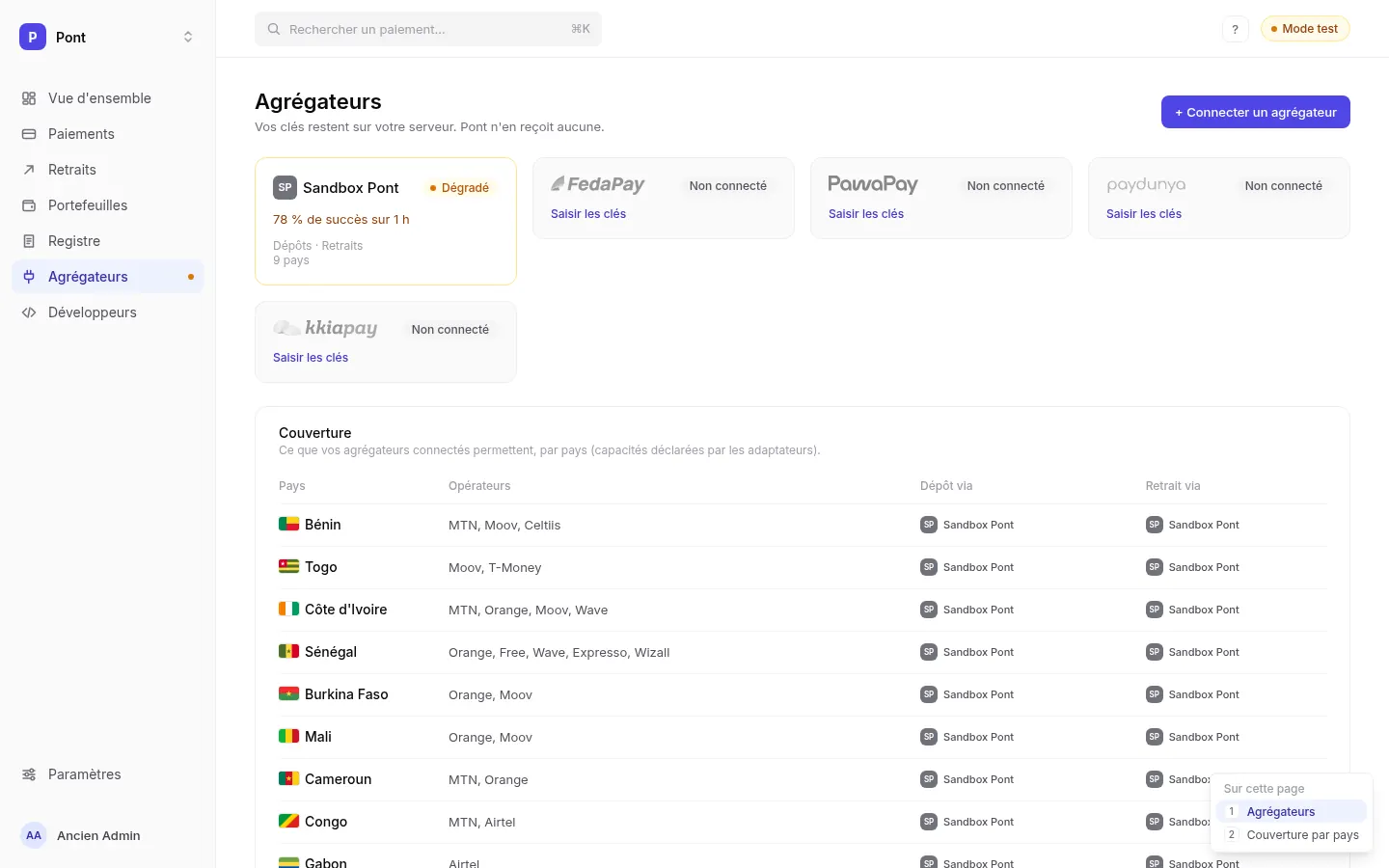This screenshot has width=1389, height=868.
Task: Navigate to Développeurs
Action: 108,312
